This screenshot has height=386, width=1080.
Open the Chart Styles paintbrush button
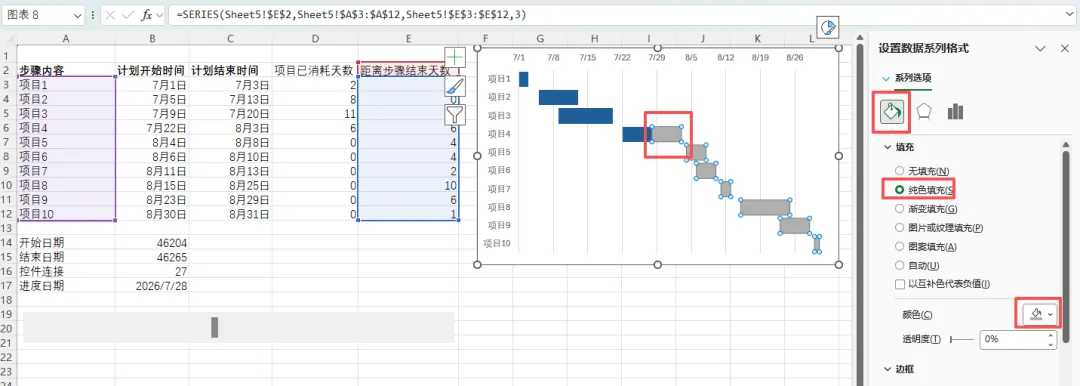coord(455,85)
